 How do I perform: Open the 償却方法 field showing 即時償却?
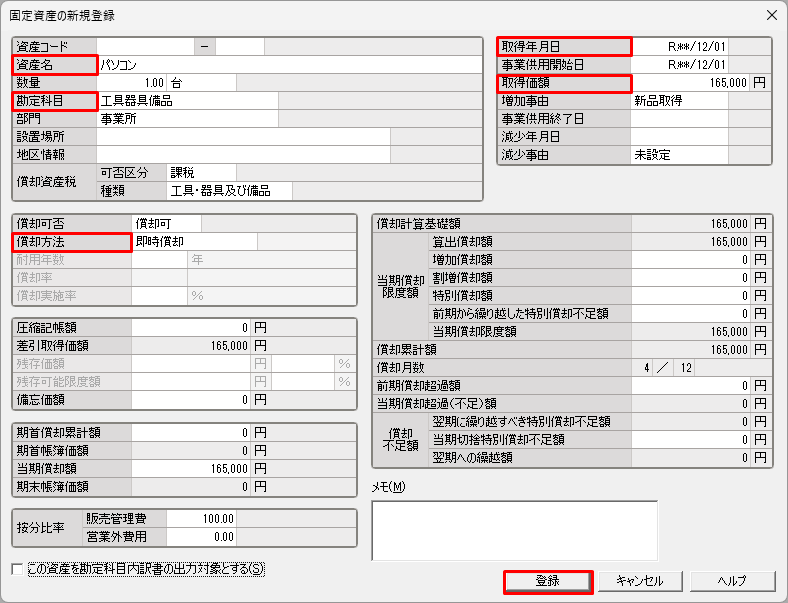point(194,241)
